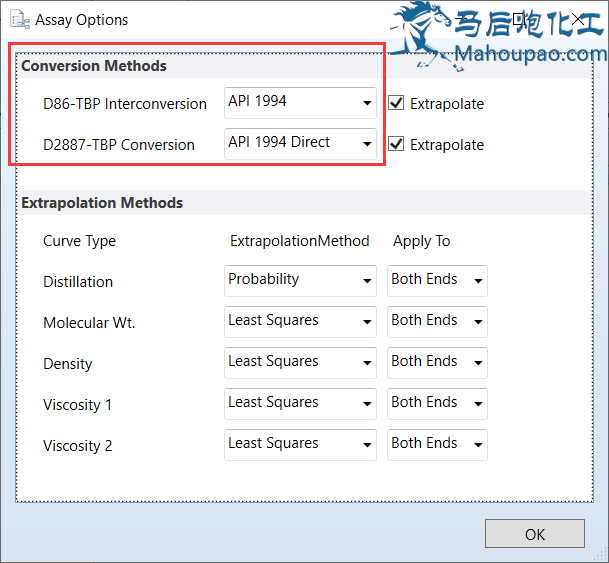The width and height of the screenshot is (609, 563).
Task: Expand the Density extrapolation method dropdown
Action: click(x=300, y=363)
